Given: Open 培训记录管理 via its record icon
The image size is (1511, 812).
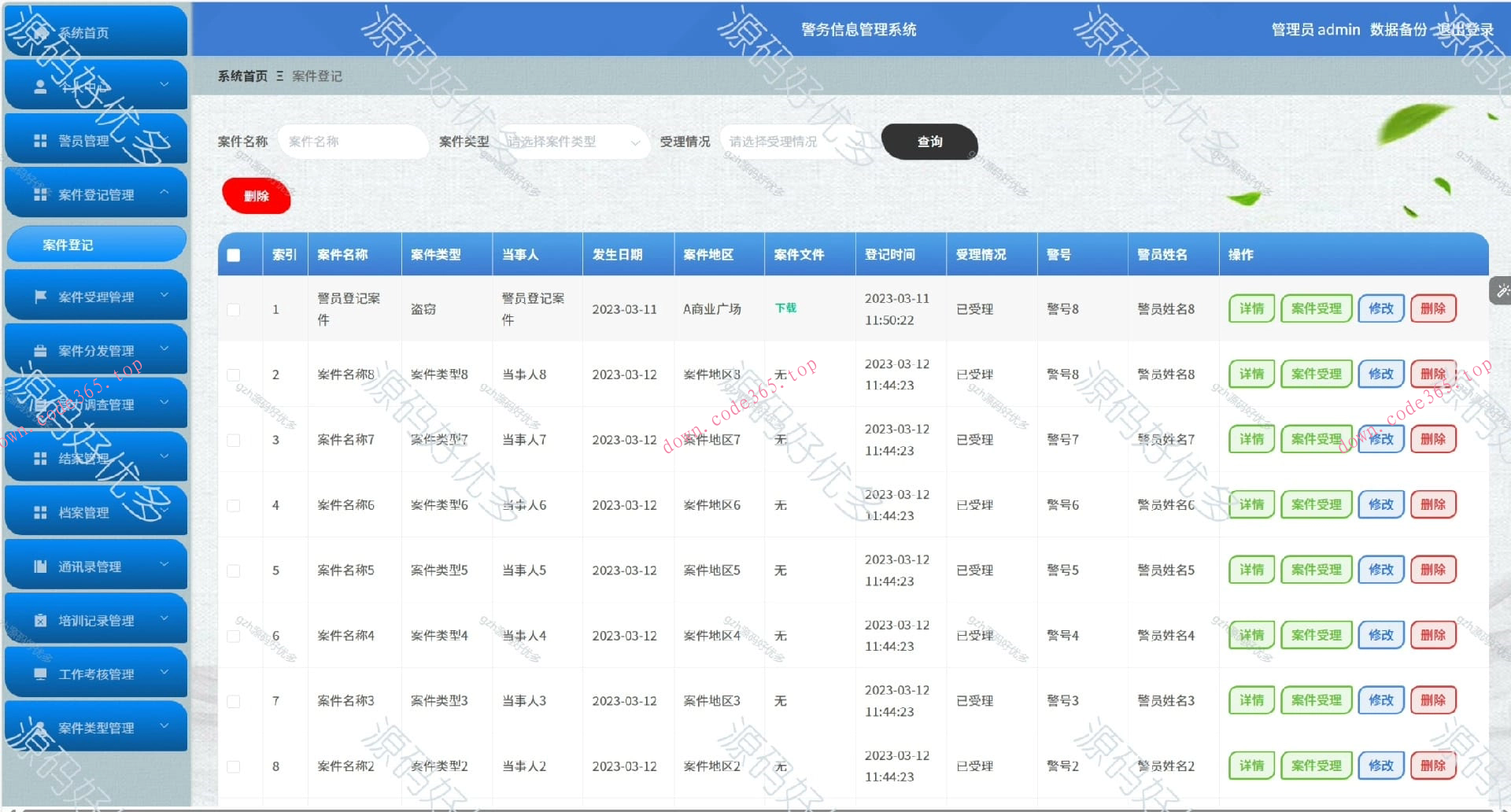Looking at the screenshot, I should 42,619.
